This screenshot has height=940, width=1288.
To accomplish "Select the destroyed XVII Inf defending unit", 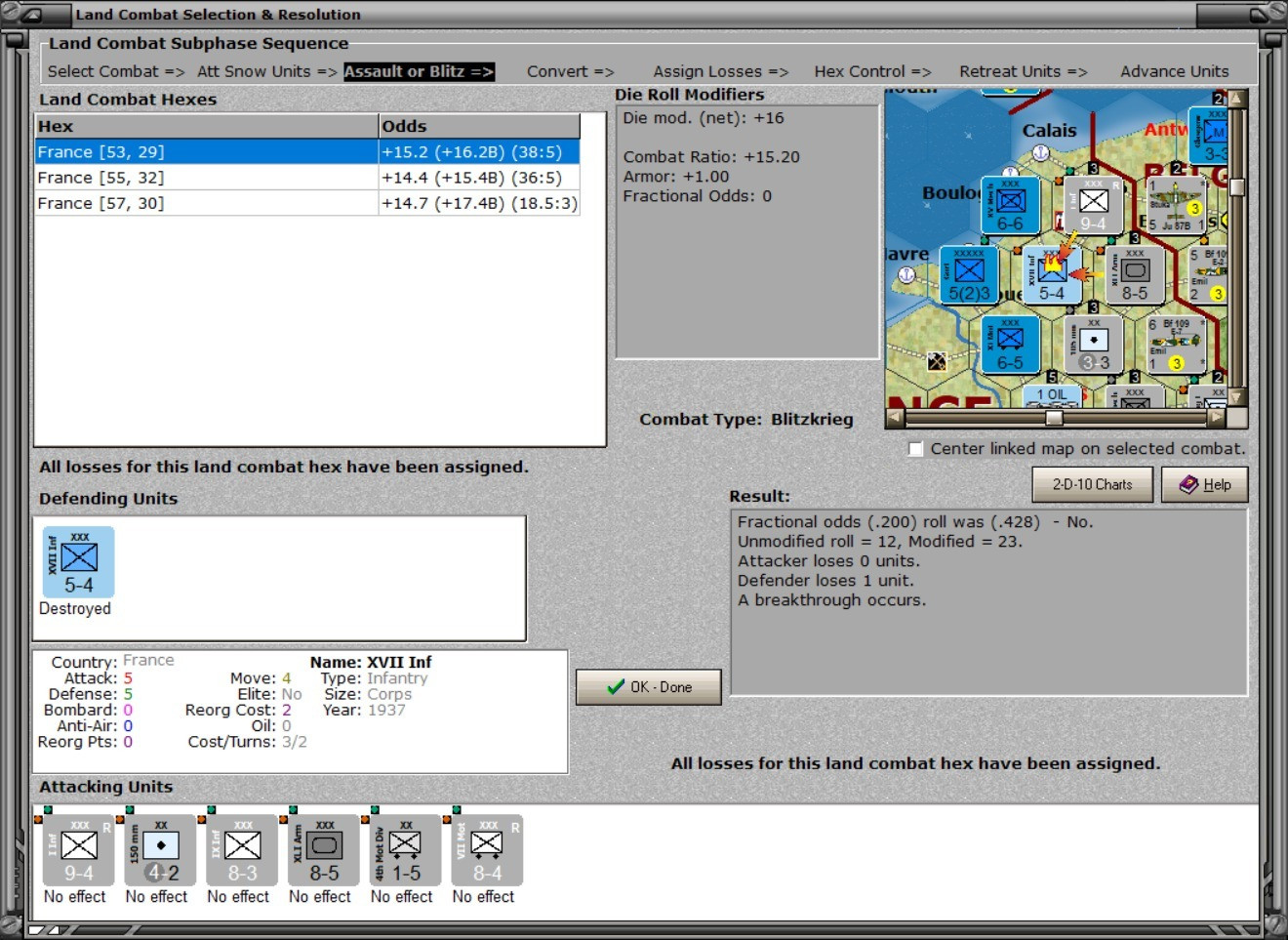I will point(79,562).
